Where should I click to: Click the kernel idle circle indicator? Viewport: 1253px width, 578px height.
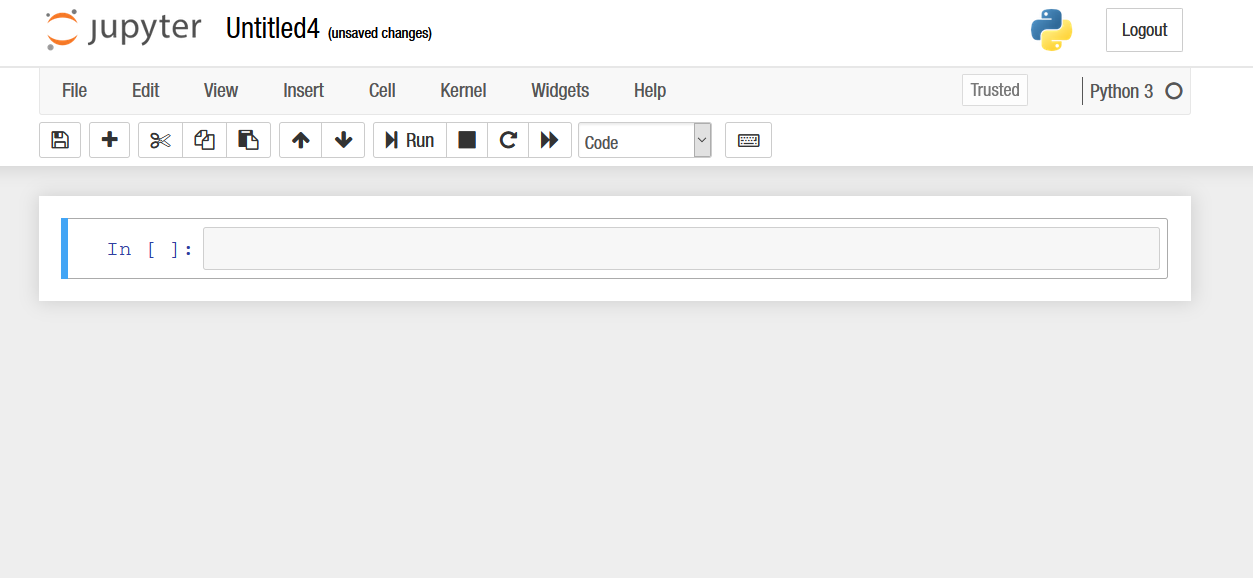pos(1174,91)
